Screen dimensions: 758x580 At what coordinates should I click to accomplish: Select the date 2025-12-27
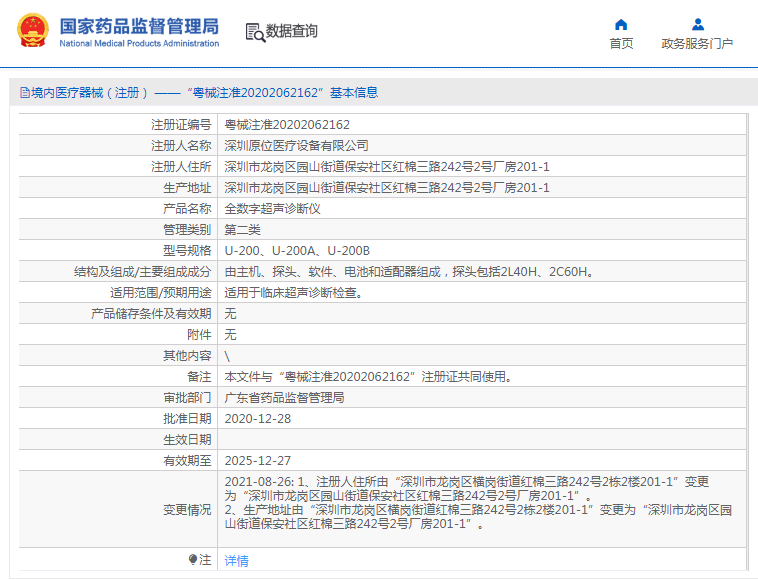(258, 461)
